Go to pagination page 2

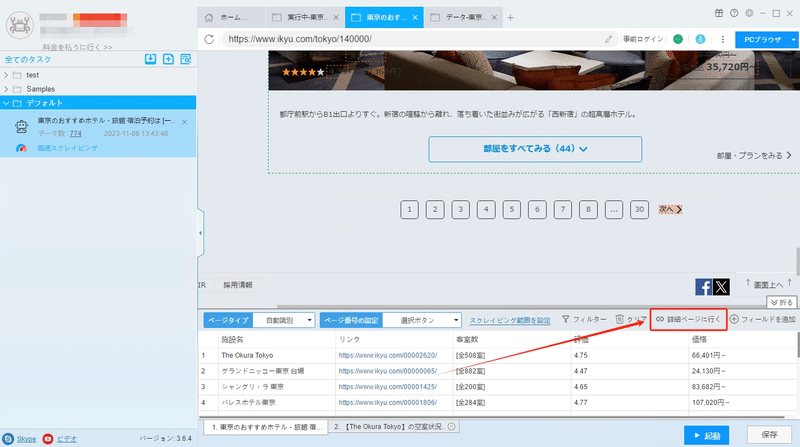pos(435,209)
